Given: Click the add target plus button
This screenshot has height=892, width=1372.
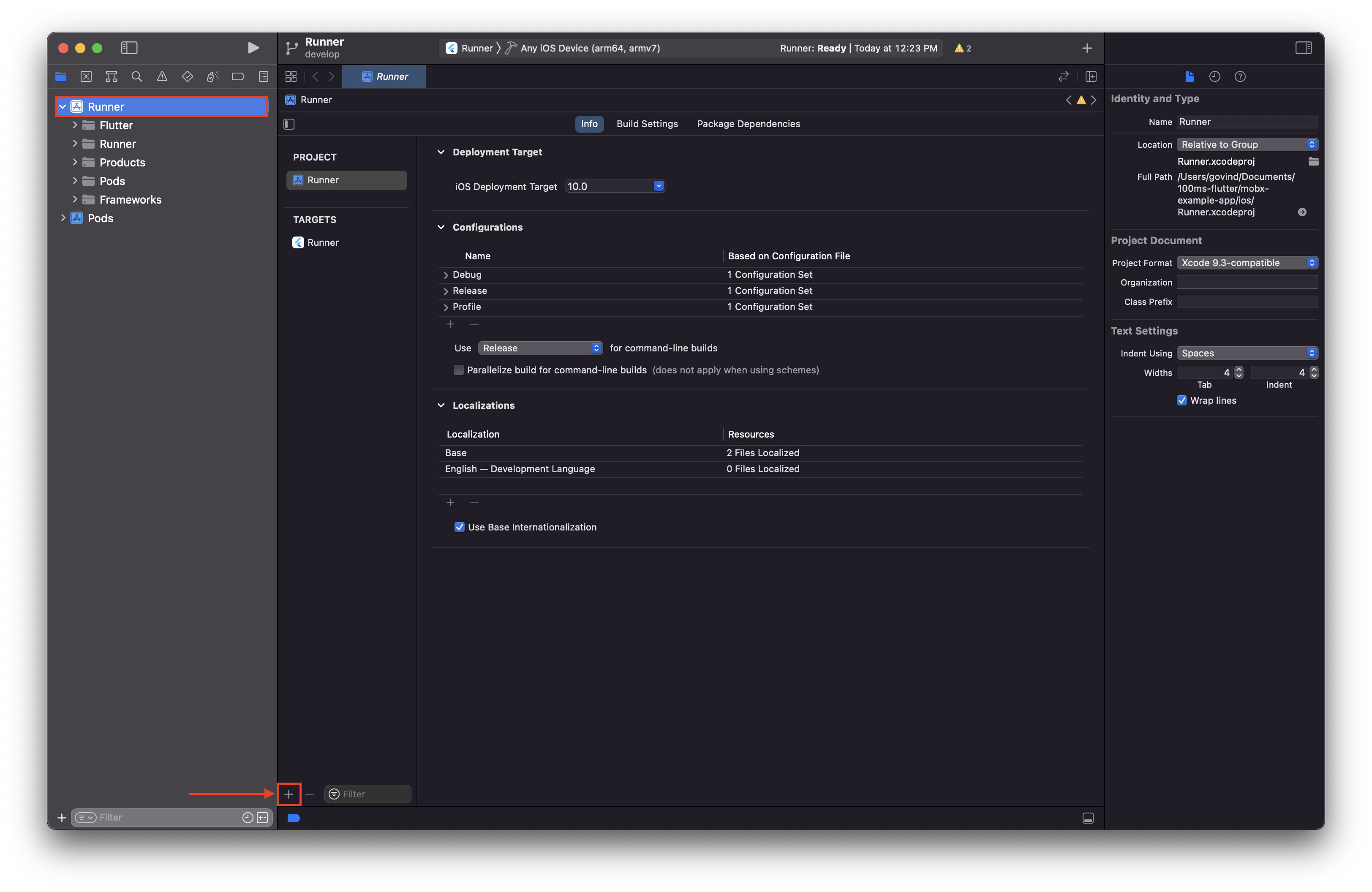Looking at the screenshot, I should tap(289, 794).
